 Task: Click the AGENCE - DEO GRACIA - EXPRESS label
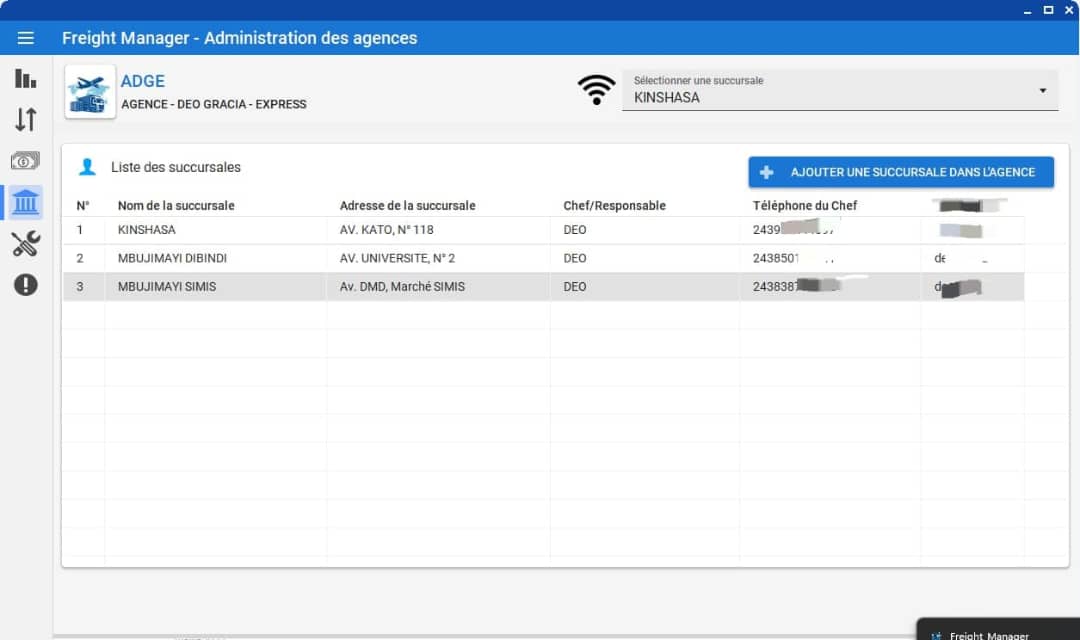(214, 104)
